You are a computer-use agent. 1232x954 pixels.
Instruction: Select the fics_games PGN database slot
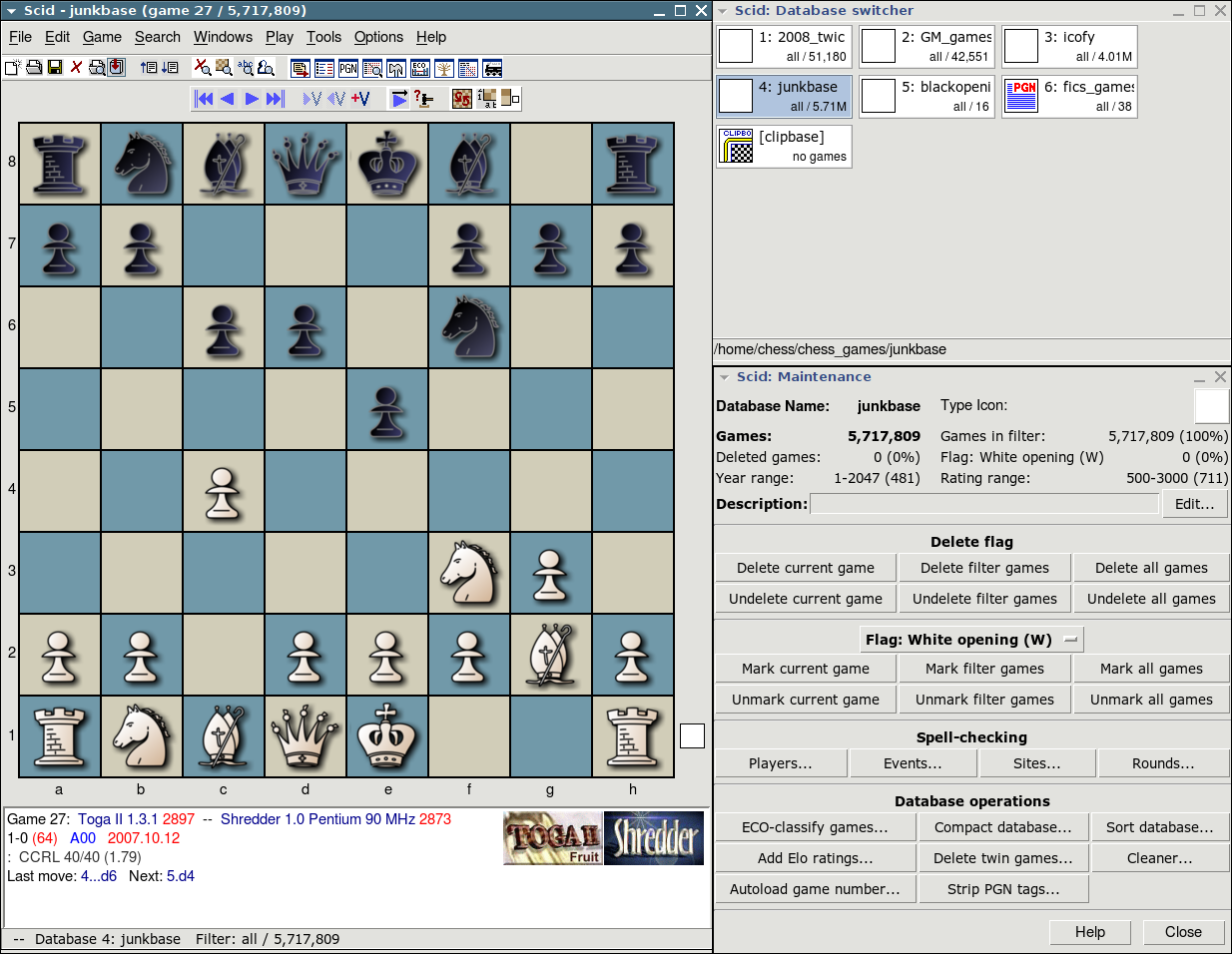[x=1069, y=97]
